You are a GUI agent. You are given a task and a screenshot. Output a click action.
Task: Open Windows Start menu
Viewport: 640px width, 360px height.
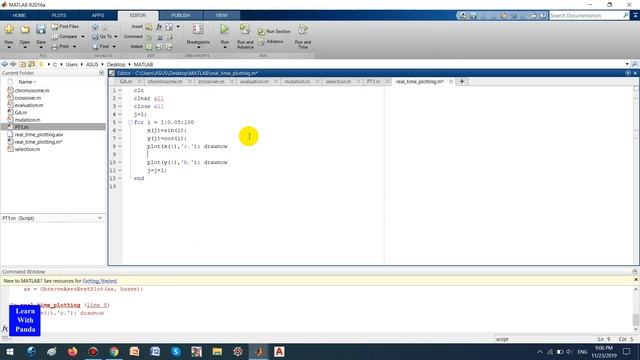[10, 351]
